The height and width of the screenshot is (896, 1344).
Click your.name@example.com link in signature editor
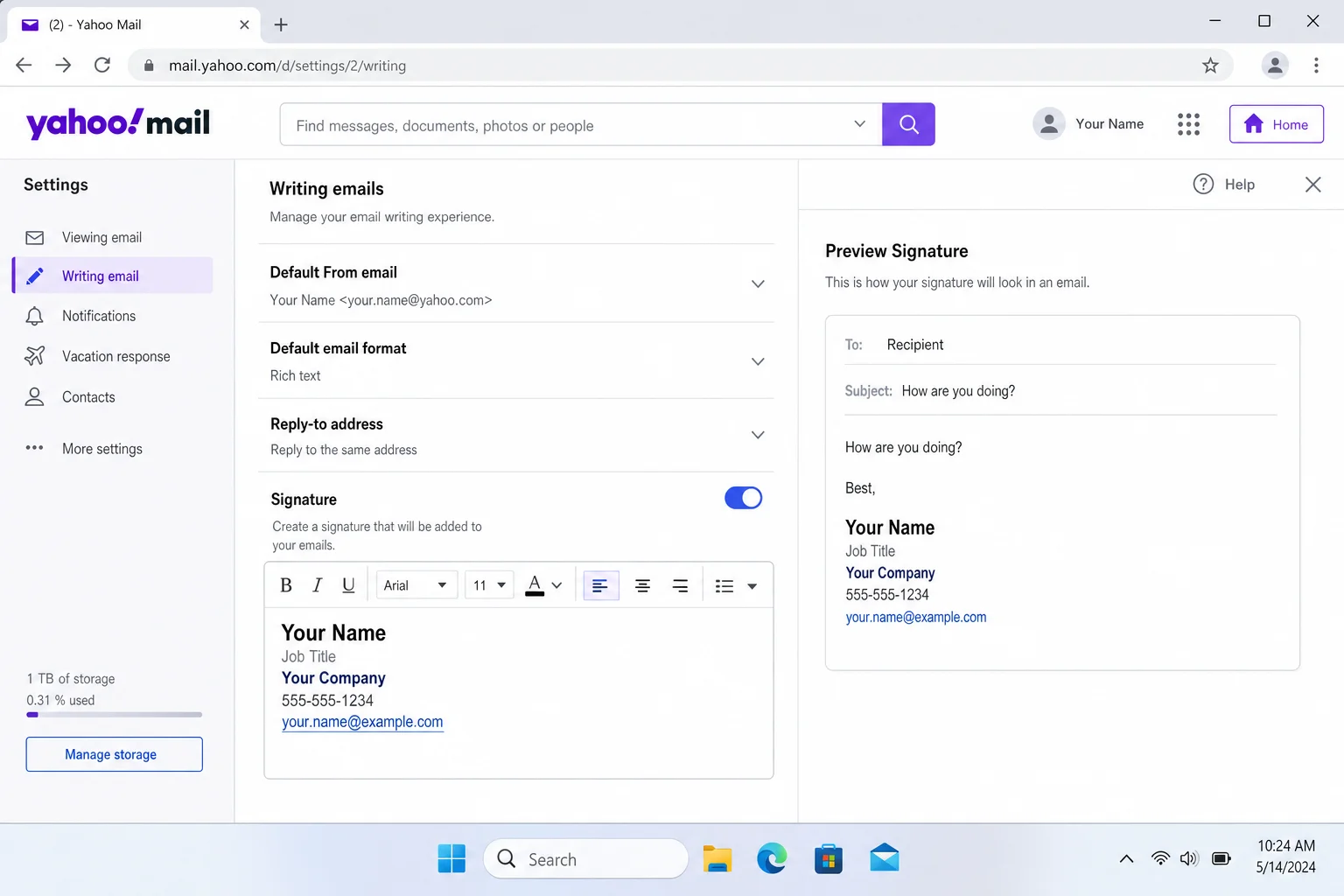coord(362,722)
